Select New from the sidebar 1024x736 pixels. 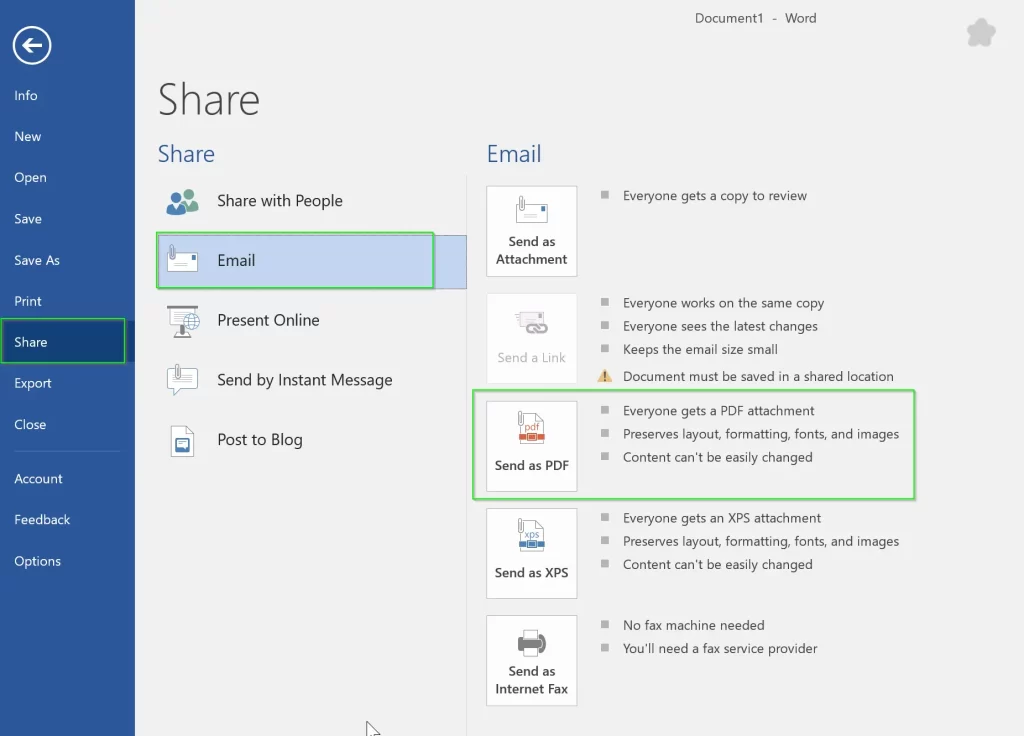point(27,136)
